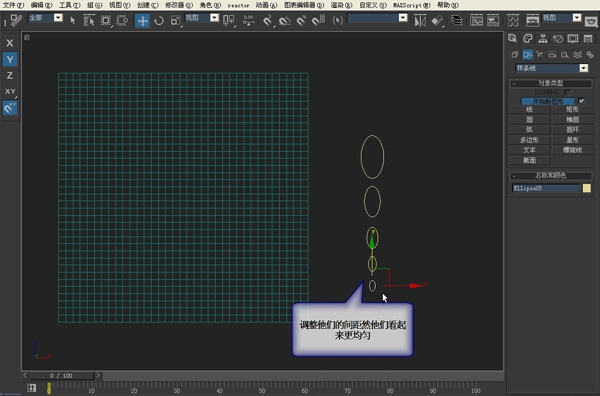Switch to the Helpers category icon
Image resolution: width=600 pixels, height=396 pixels.
coord(565,55)
